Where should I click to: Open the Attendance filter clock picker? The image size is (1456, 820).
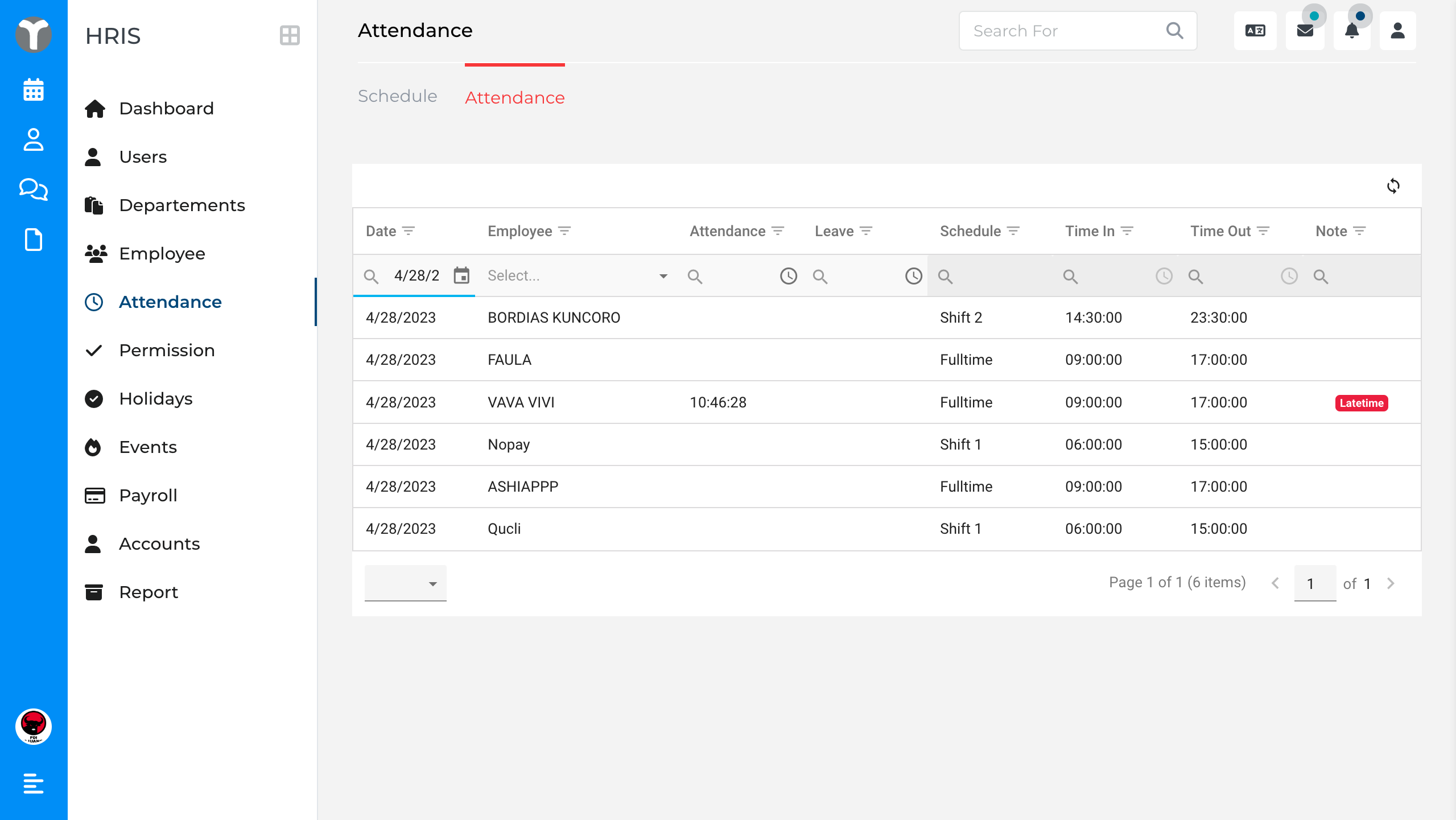[x=788, y=276]
